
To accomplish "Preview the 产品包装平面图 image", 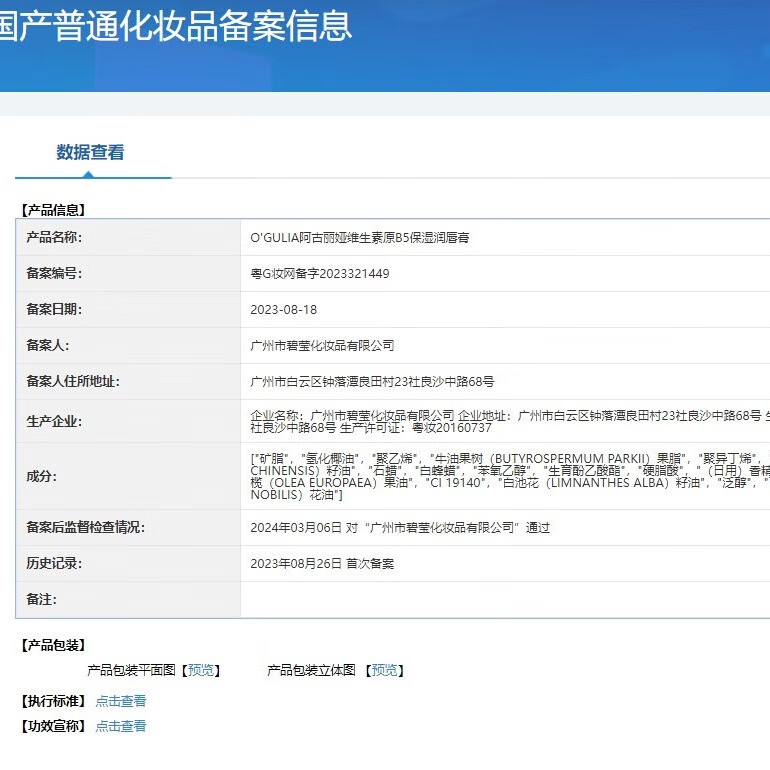I will [x=201, y=670].
